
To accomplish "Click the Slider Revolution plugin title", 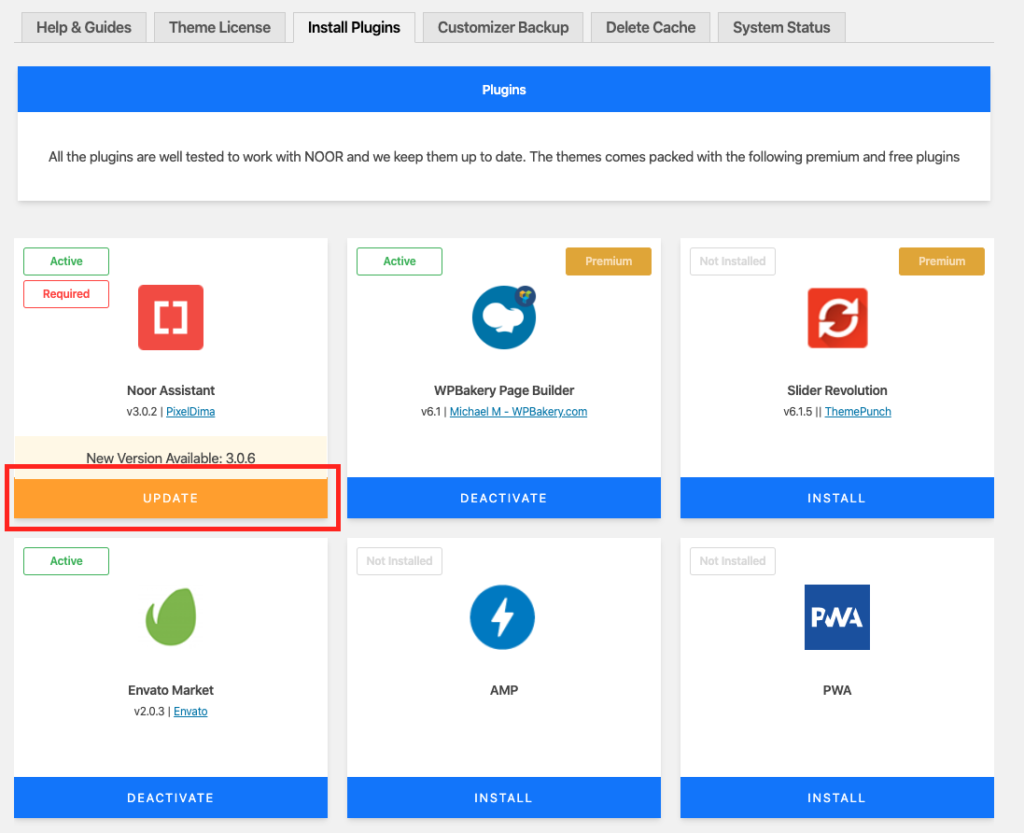I will click(837, 390).
